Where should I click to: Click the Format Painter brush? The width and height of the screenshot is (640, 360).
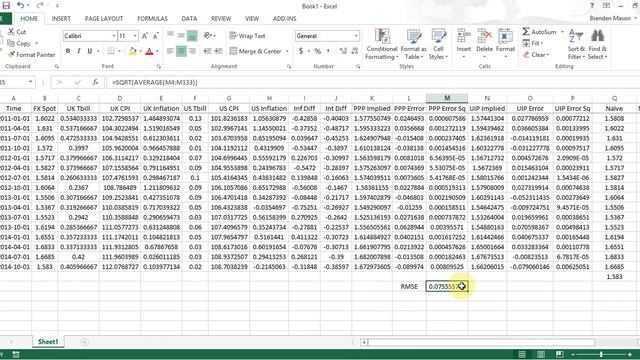11,54
